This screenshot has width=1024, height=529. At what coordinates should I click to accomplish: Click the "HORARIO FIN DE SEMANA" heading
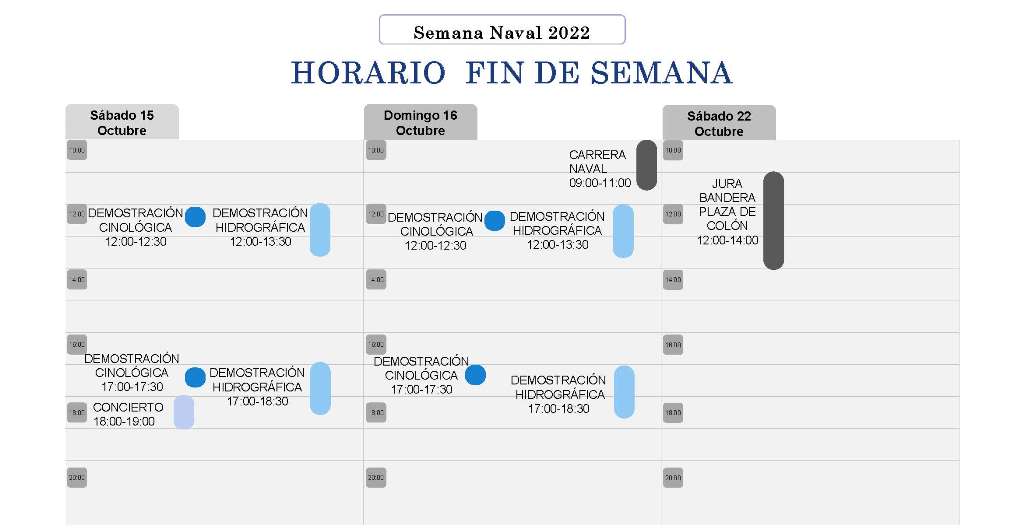(511, 73)
